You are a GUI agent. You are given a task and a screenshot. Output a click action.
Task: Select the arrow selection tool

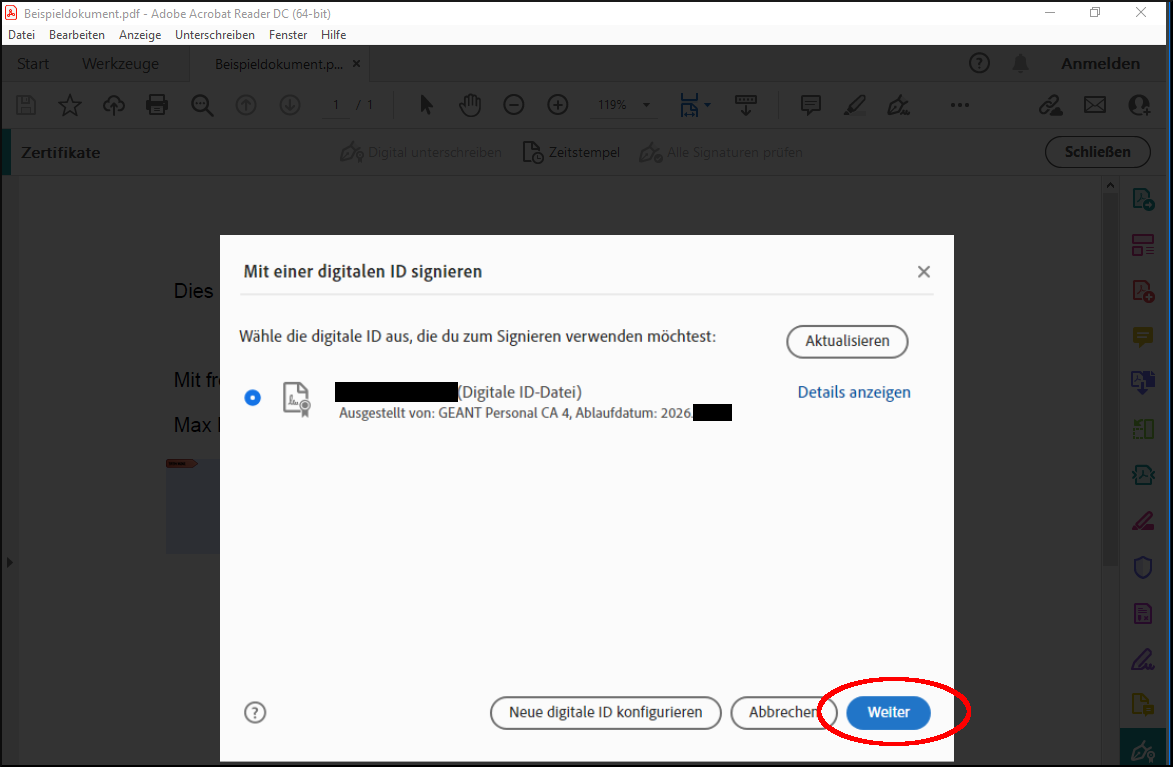coord(426,105)
